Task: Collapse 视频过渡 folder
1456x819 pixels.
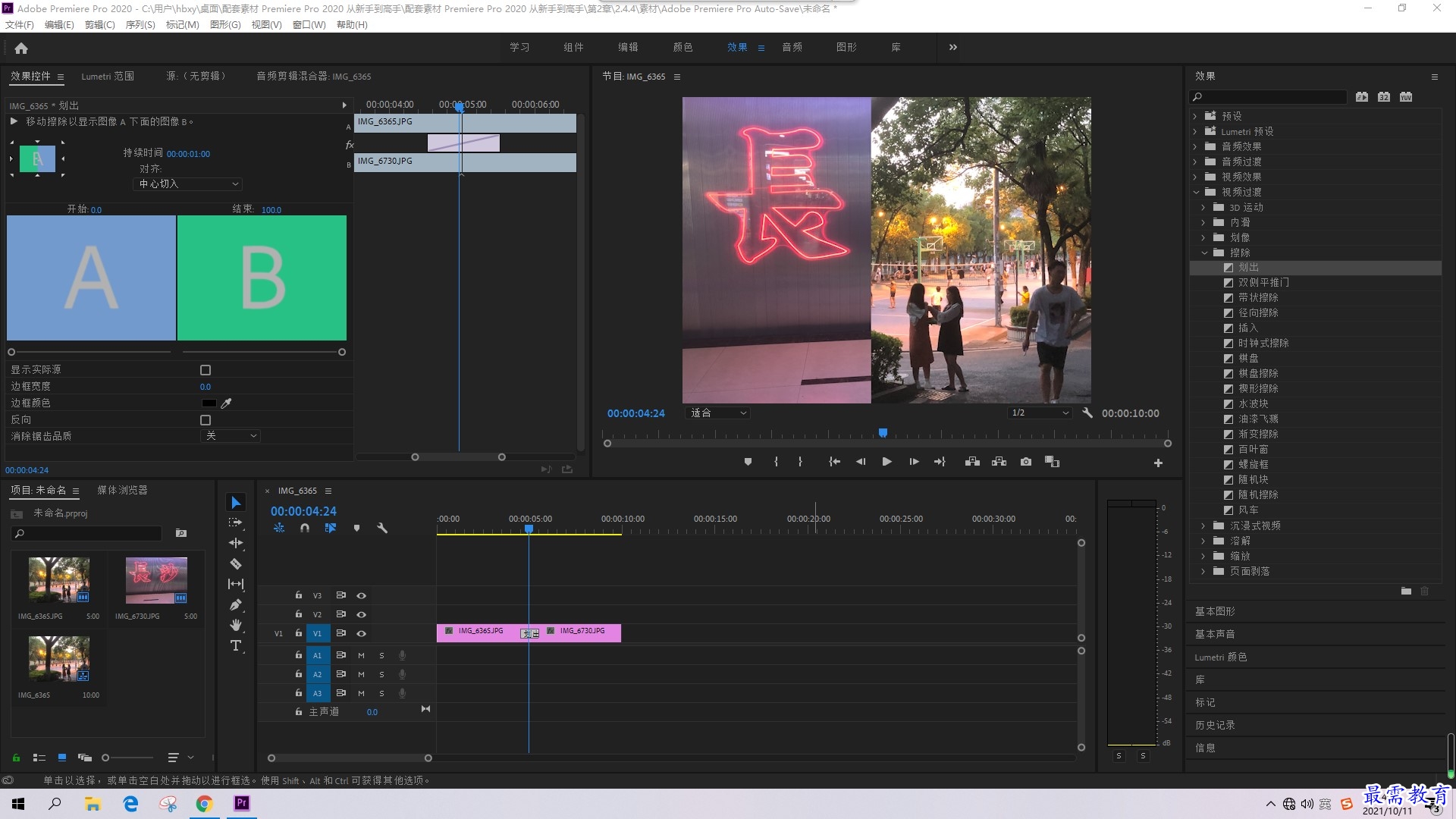Action: click(x=1196, y=193)
